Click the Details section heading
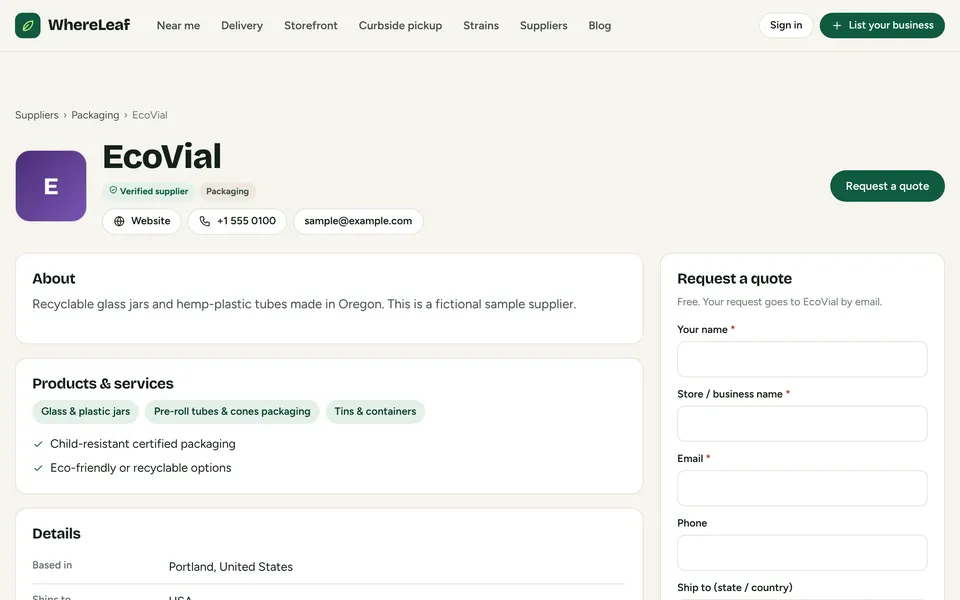 pyautogui.click(x=56, y=533)
